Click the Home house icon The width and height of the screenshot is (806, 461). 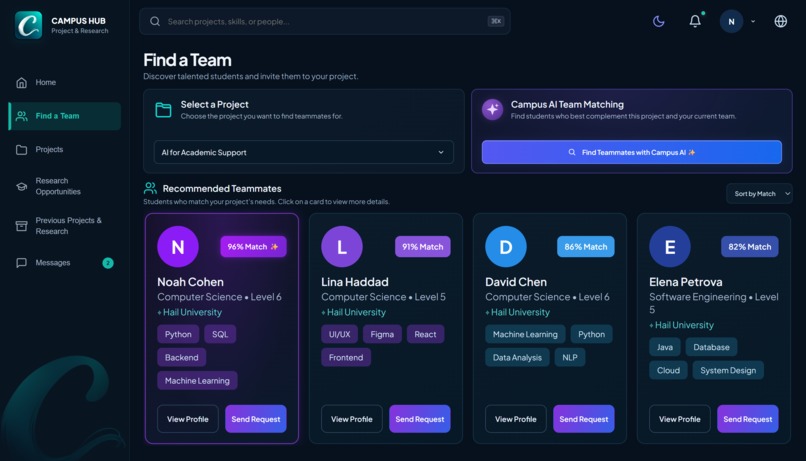(x=22, y=82)
